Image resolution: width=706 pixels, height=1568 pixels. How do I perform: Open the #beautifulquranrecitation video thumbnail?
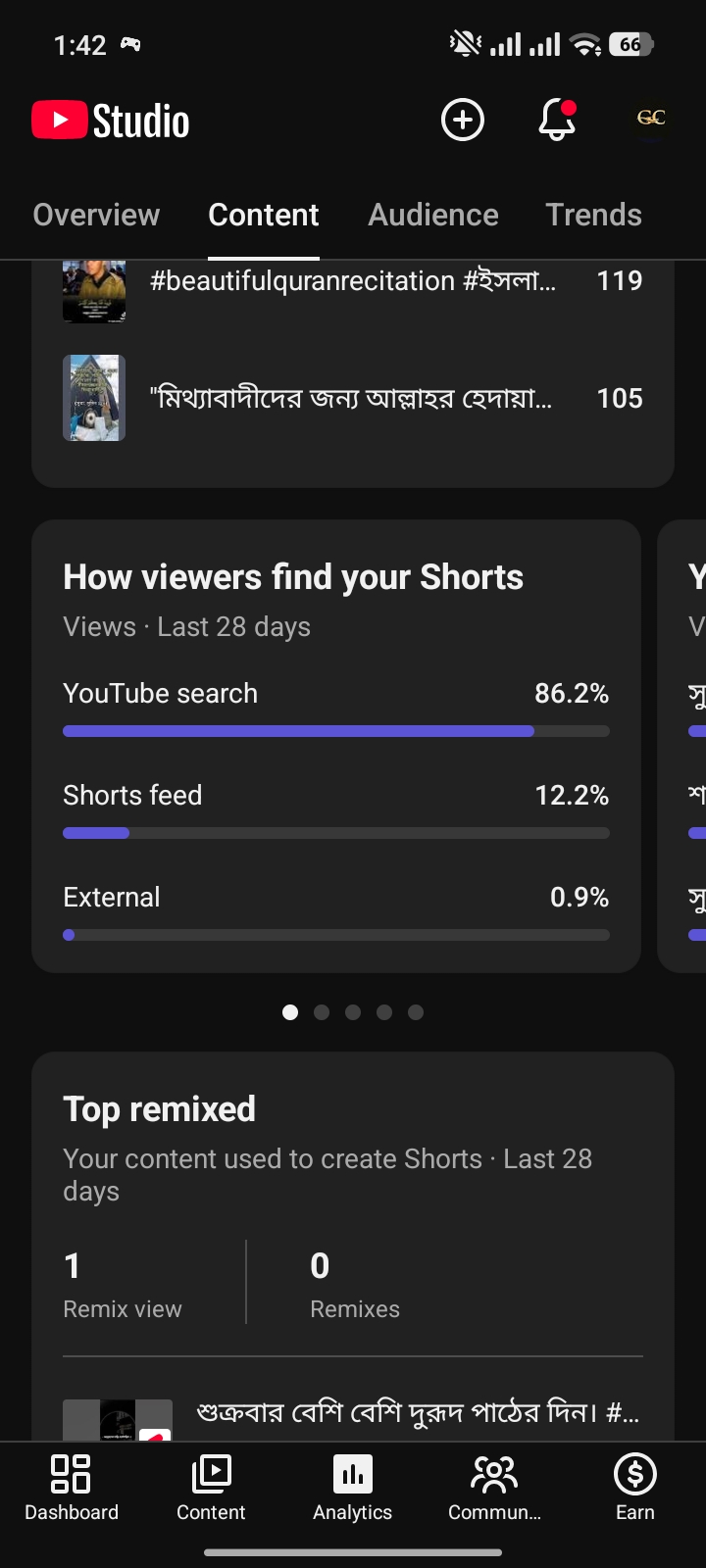94,291
